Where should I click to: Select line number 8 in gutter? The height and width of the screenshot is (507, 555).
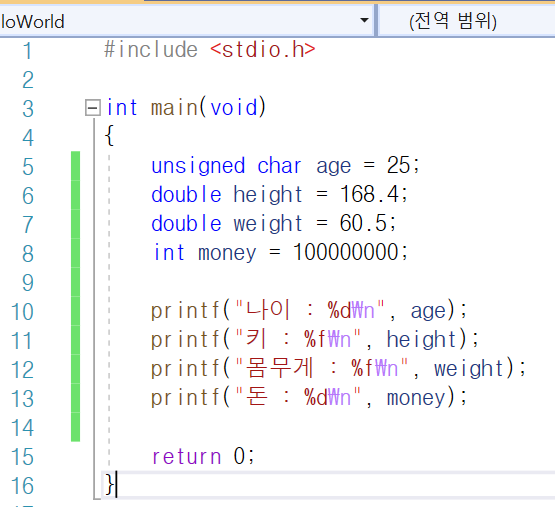point(28,254)
